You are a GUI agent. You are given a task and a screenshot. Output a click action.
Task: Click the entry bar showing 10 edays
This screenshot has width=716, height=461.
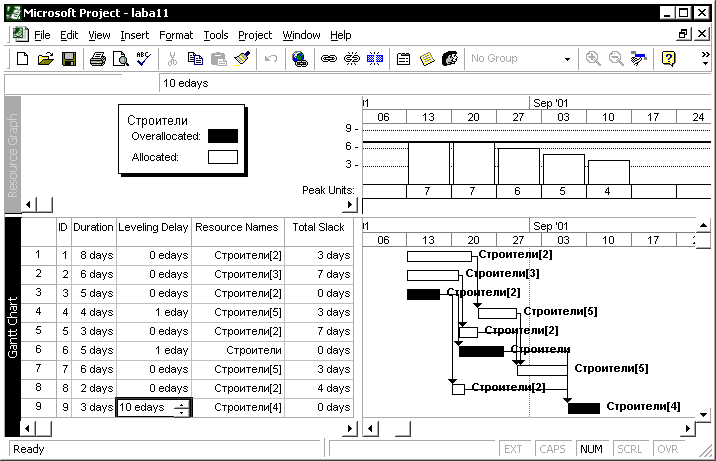coord(434,83)
